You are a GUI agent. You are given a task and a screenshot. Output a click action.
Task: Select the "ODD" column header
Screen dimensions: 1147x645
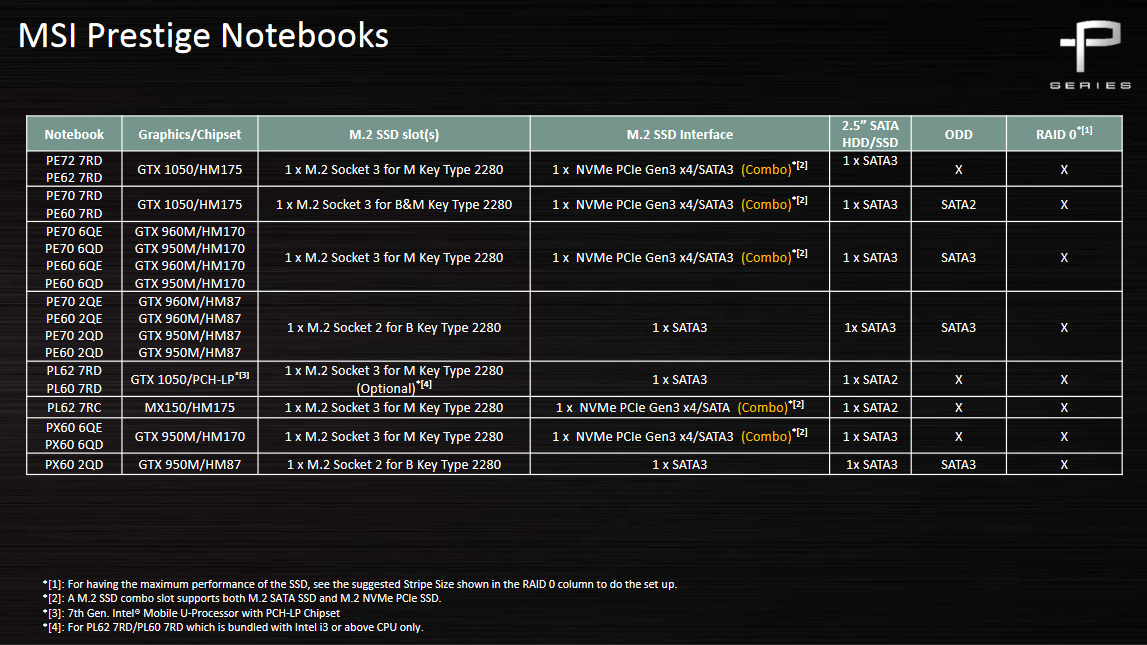[958, 134]
